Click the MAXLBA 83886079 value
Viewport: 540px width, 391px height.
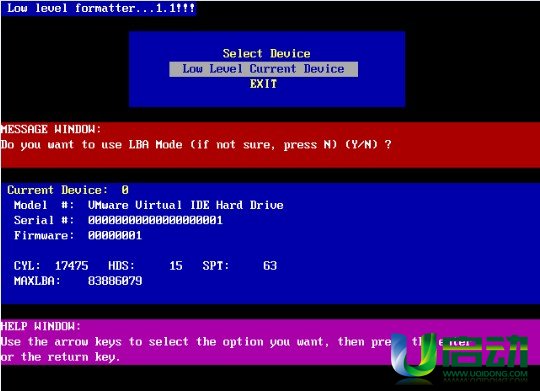tap(115, 281)
